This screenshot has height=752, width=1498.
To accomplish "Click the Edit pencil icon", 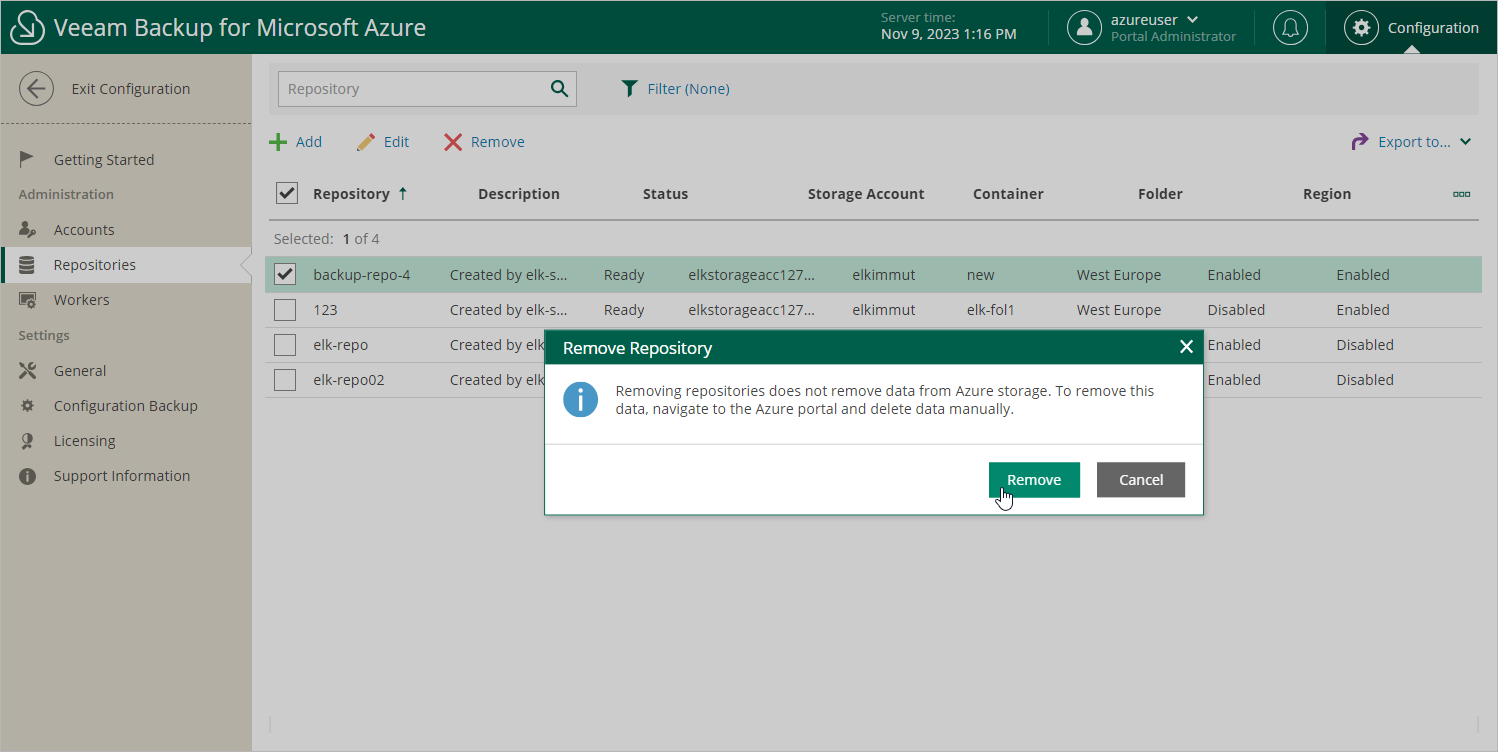I will pos(366,142).
